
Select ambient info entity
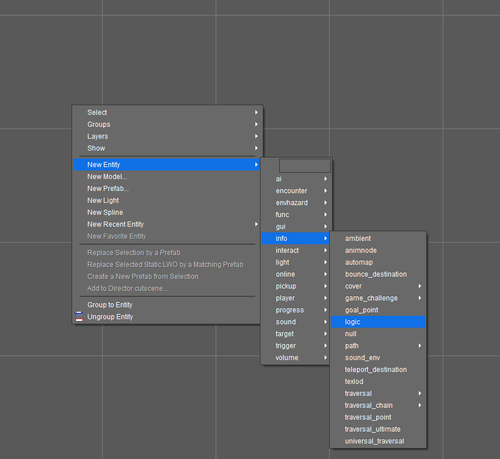pos(378,239)
